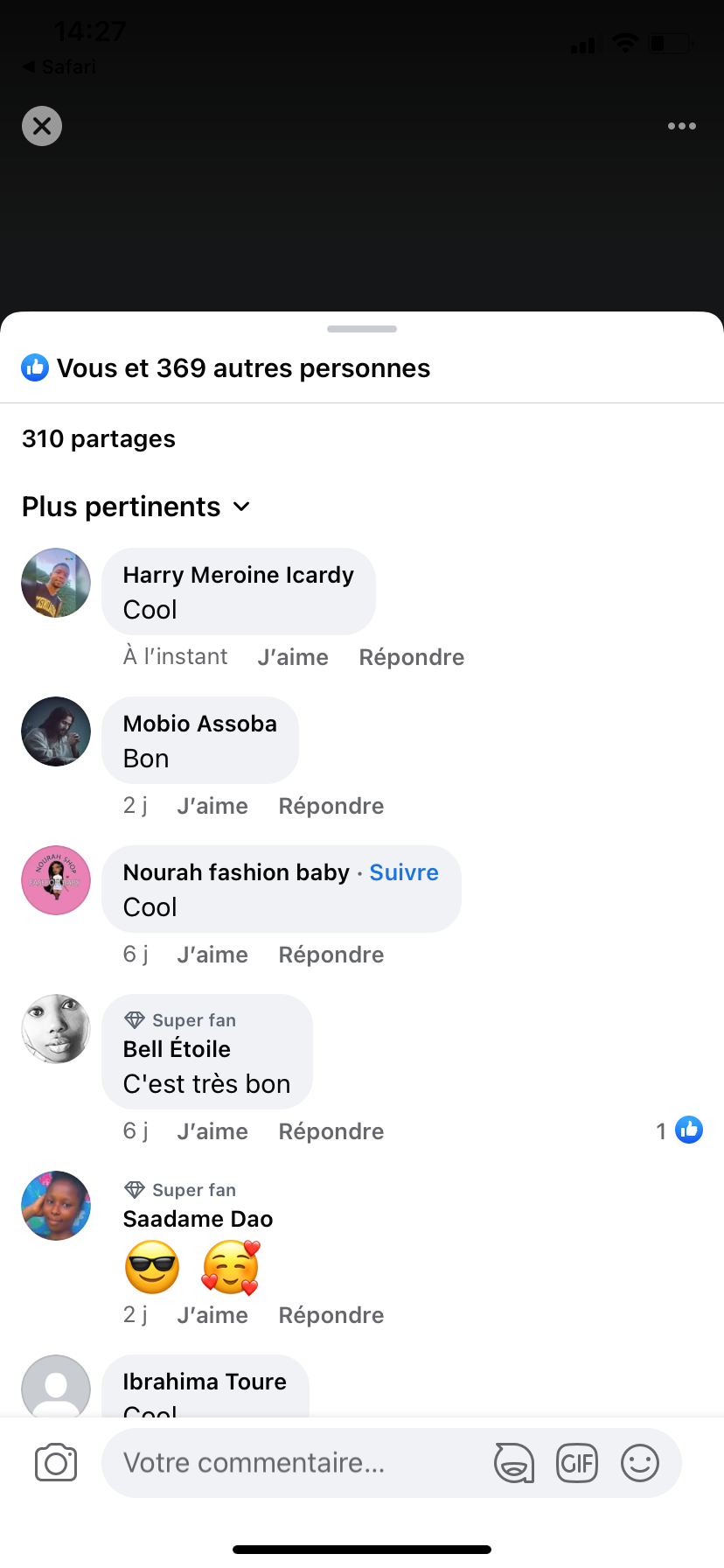Open the emoji picker in comment bar
This screenshot has height=1568, width=724.
coord(640,1463)
